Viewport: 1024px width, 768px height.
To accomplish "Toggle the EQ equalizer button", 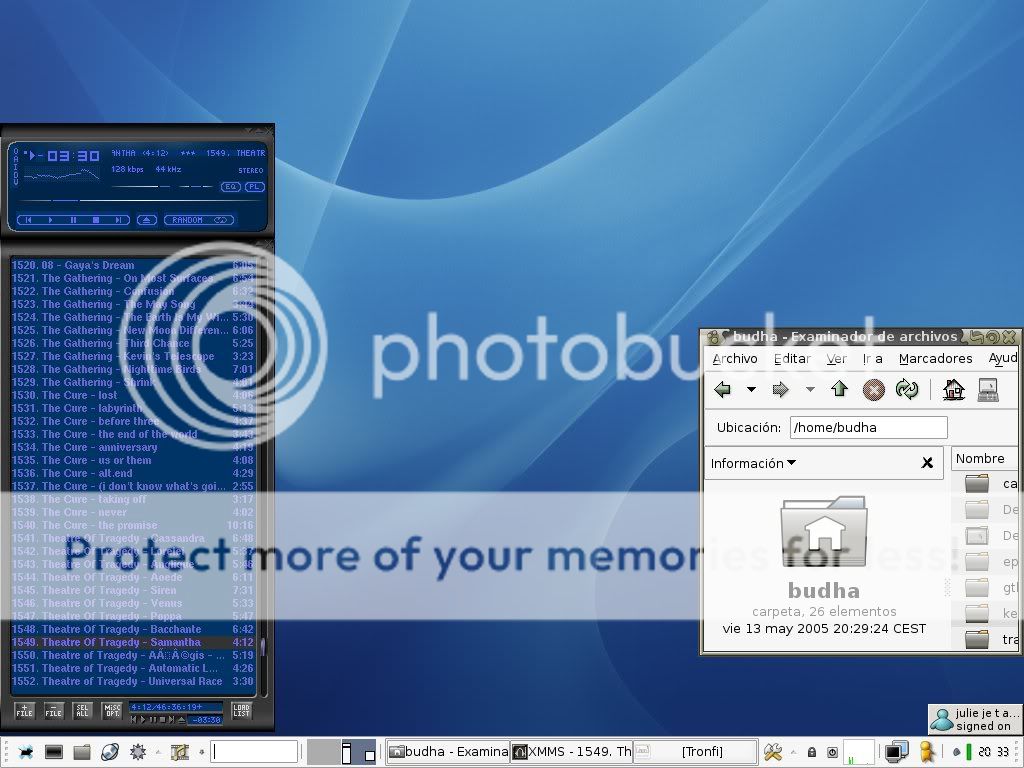I will point(231,187).
